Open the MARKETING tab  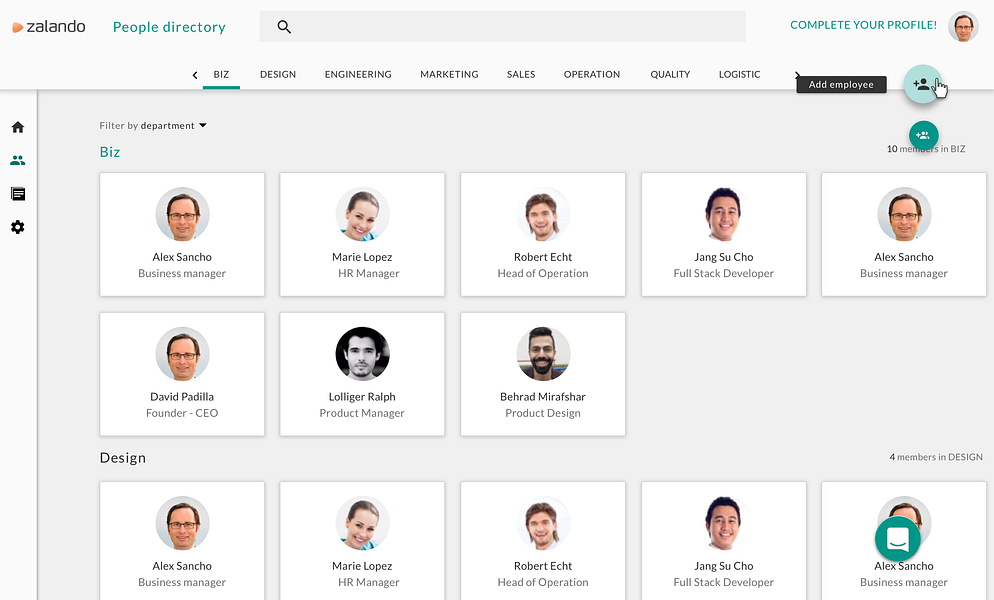[x=449, y=74]
